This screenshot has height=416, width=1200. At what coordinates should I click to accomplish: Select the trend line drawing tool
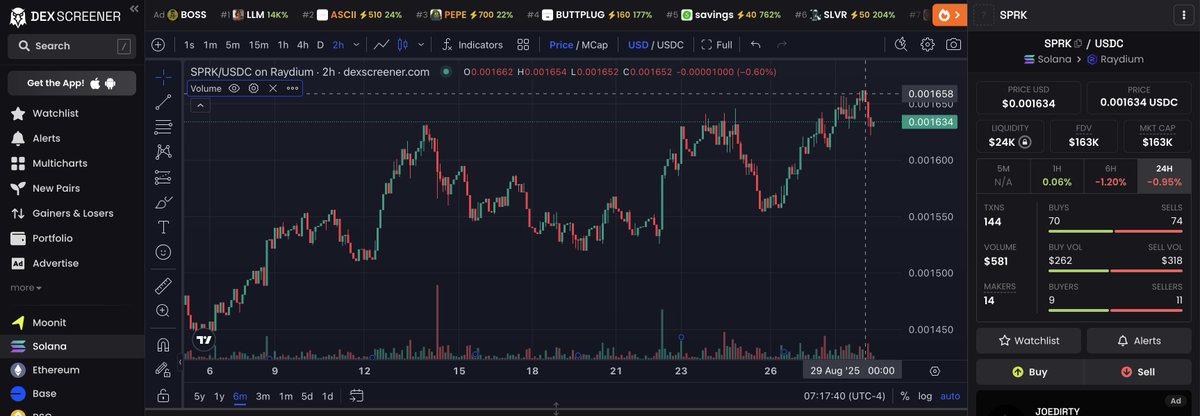coord(163,102)
